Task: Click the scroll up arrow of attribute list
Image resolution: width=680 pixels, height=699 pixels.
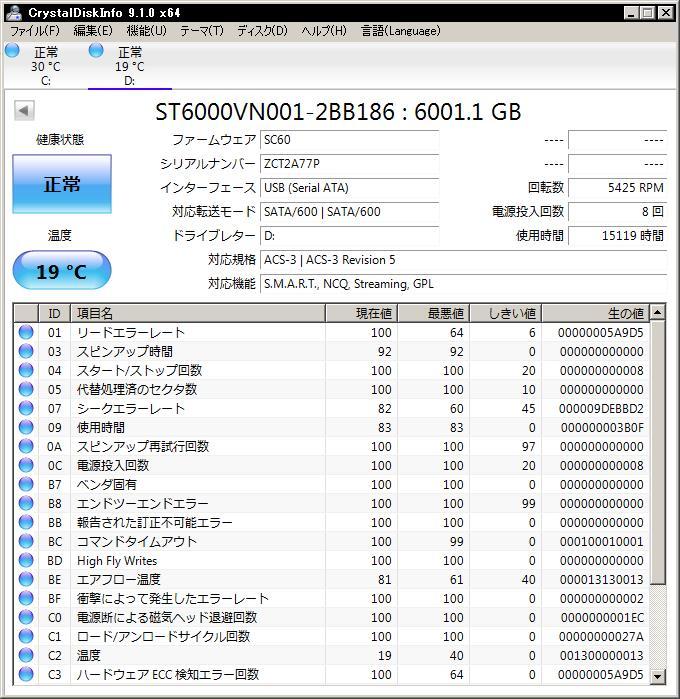Action: 657,313
